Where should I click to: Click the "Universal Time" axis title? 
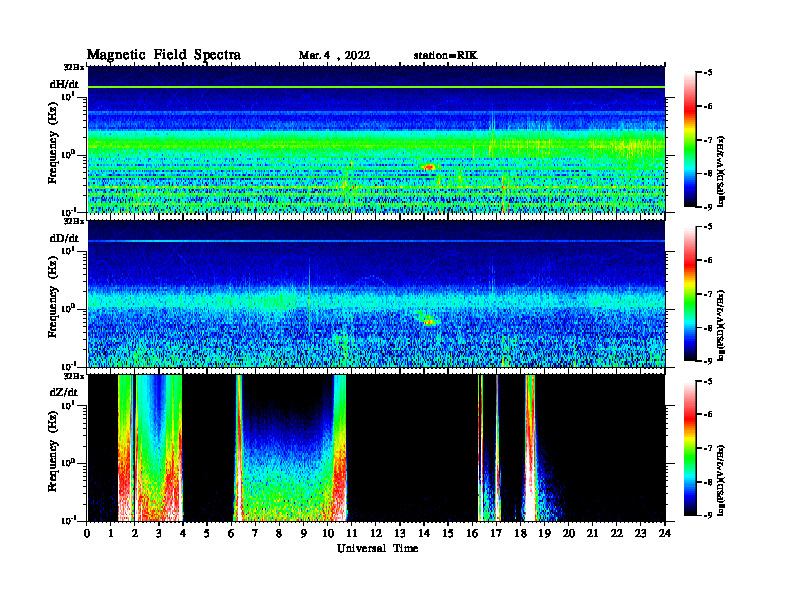377,548
